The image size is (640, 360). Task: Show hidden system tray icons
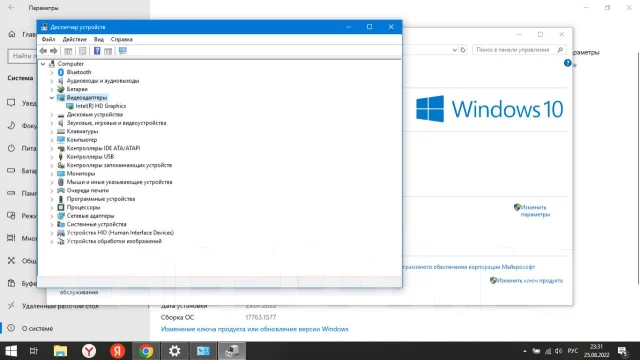coord(524,351)
